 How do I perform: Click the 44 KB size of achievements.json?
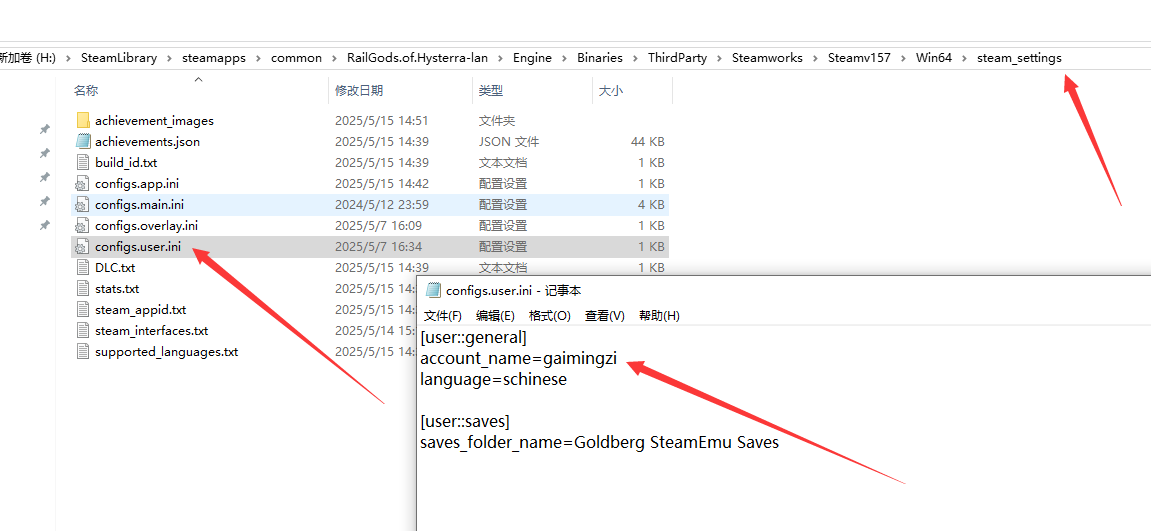[x=647, y=142]
